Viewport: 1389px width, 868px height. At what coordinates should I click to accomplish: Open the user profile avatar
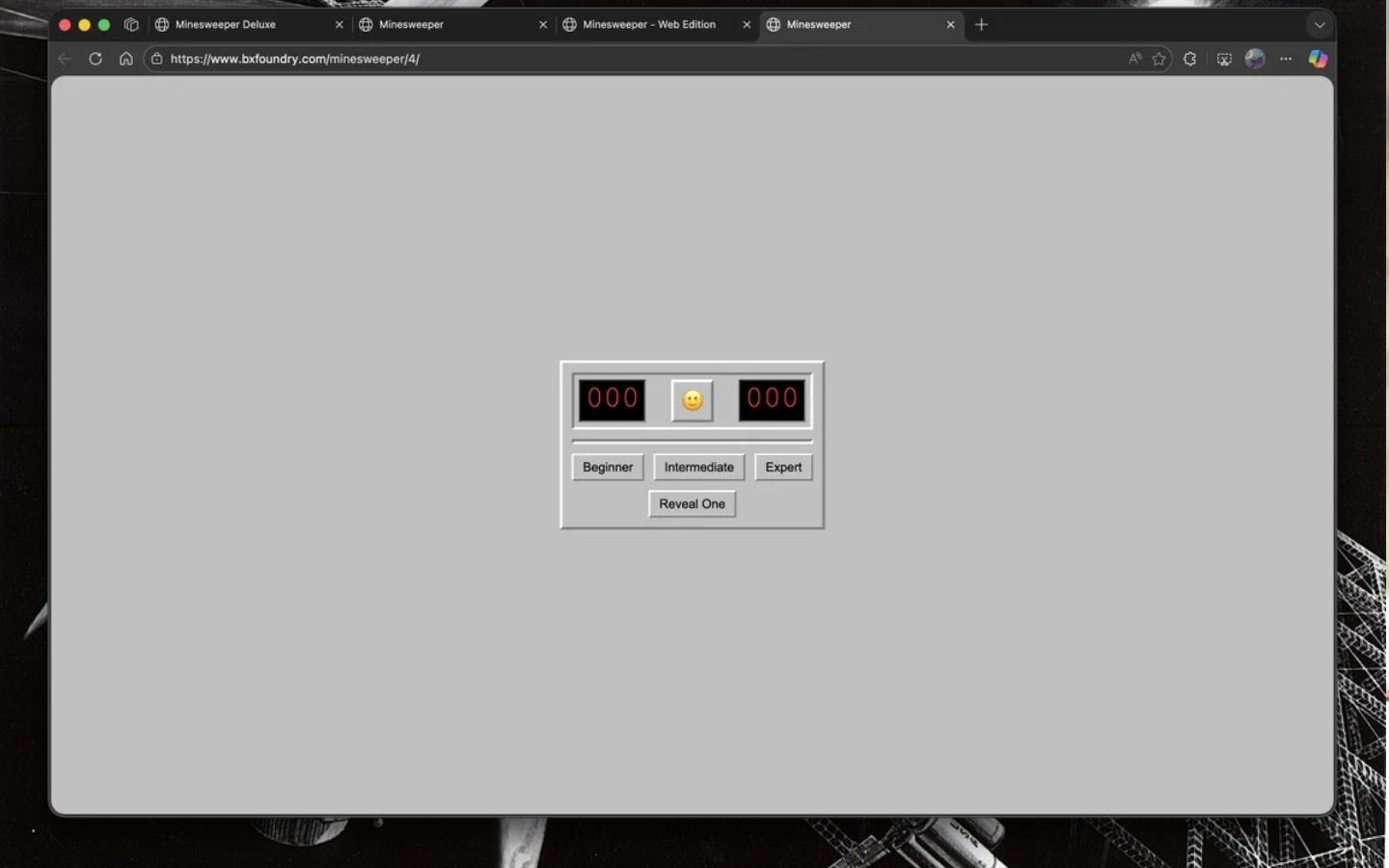click(1254, 59)
